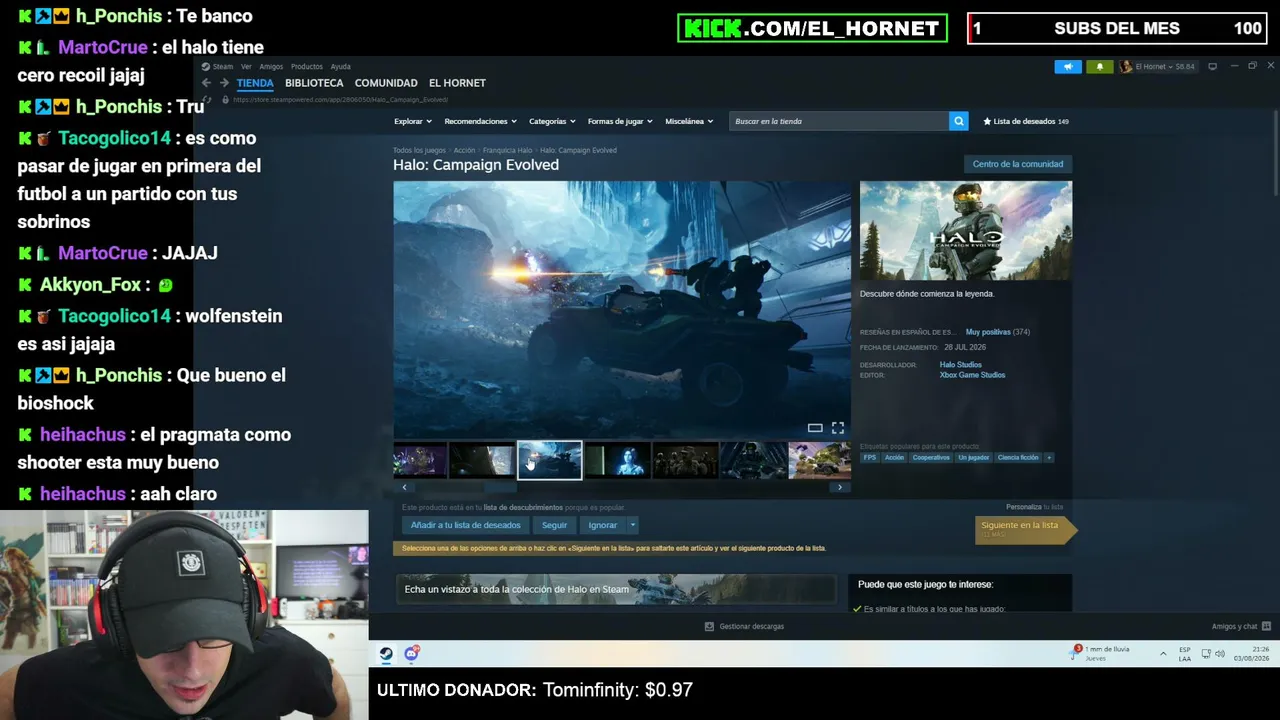Switch to the BIBLIOTECA tab
The width and height of the screenshot is (1280, 720).
[314, 83]
